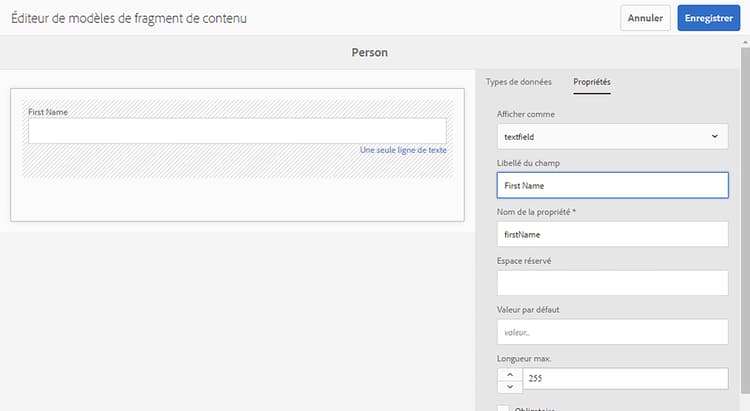Select the Propriétés tab
This screenshot has height=411, width=750.
[x=592, y=81]
